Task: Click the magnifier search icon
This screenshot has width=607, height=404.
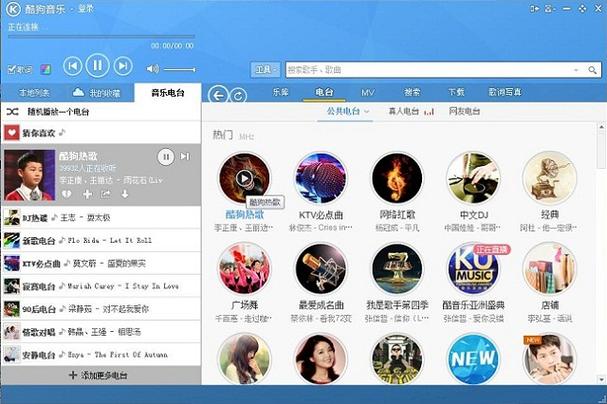Action: [x=592, y=70]
